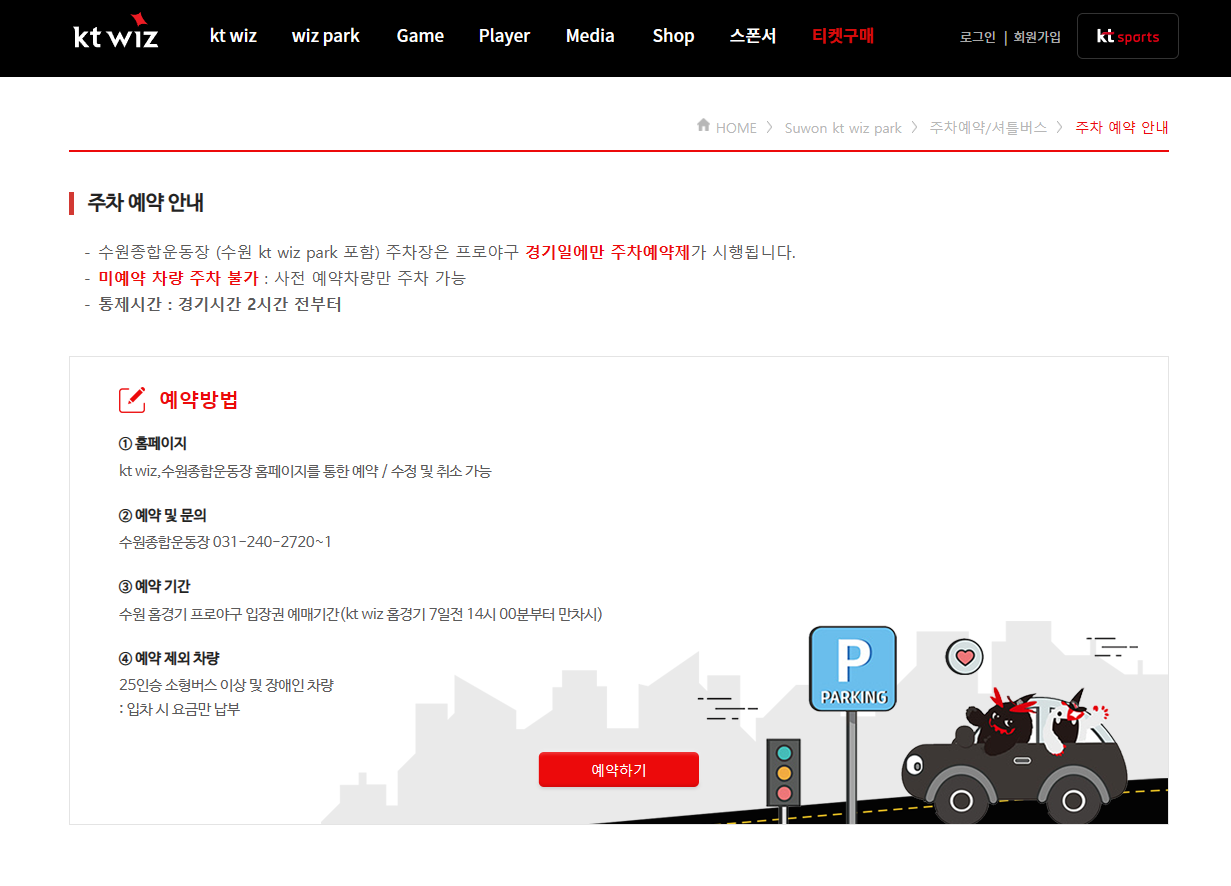Open the 스폰서 menu
The height and width of the screenshot is (886, 1231).
753,36
